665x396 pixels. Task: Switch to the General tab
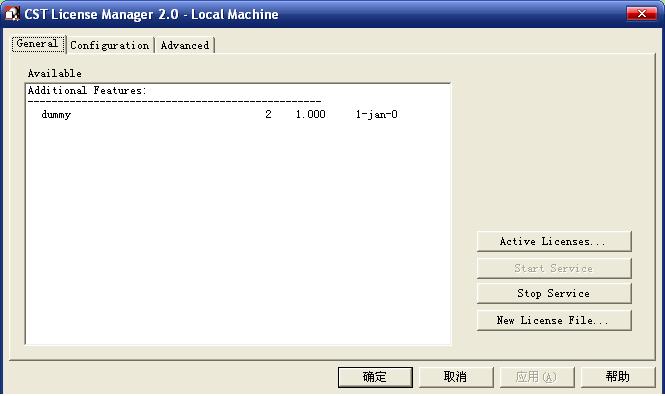(38, 44)
